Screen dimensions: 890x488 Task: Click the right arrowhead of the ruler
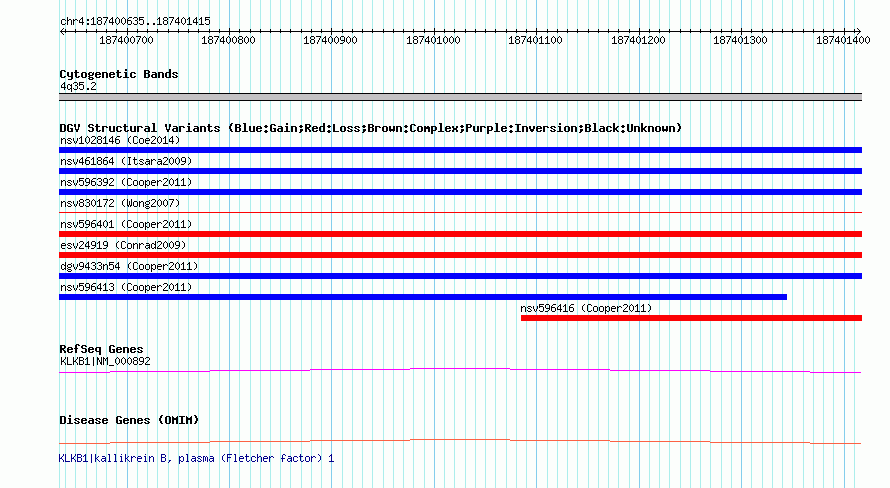point(859,32)
